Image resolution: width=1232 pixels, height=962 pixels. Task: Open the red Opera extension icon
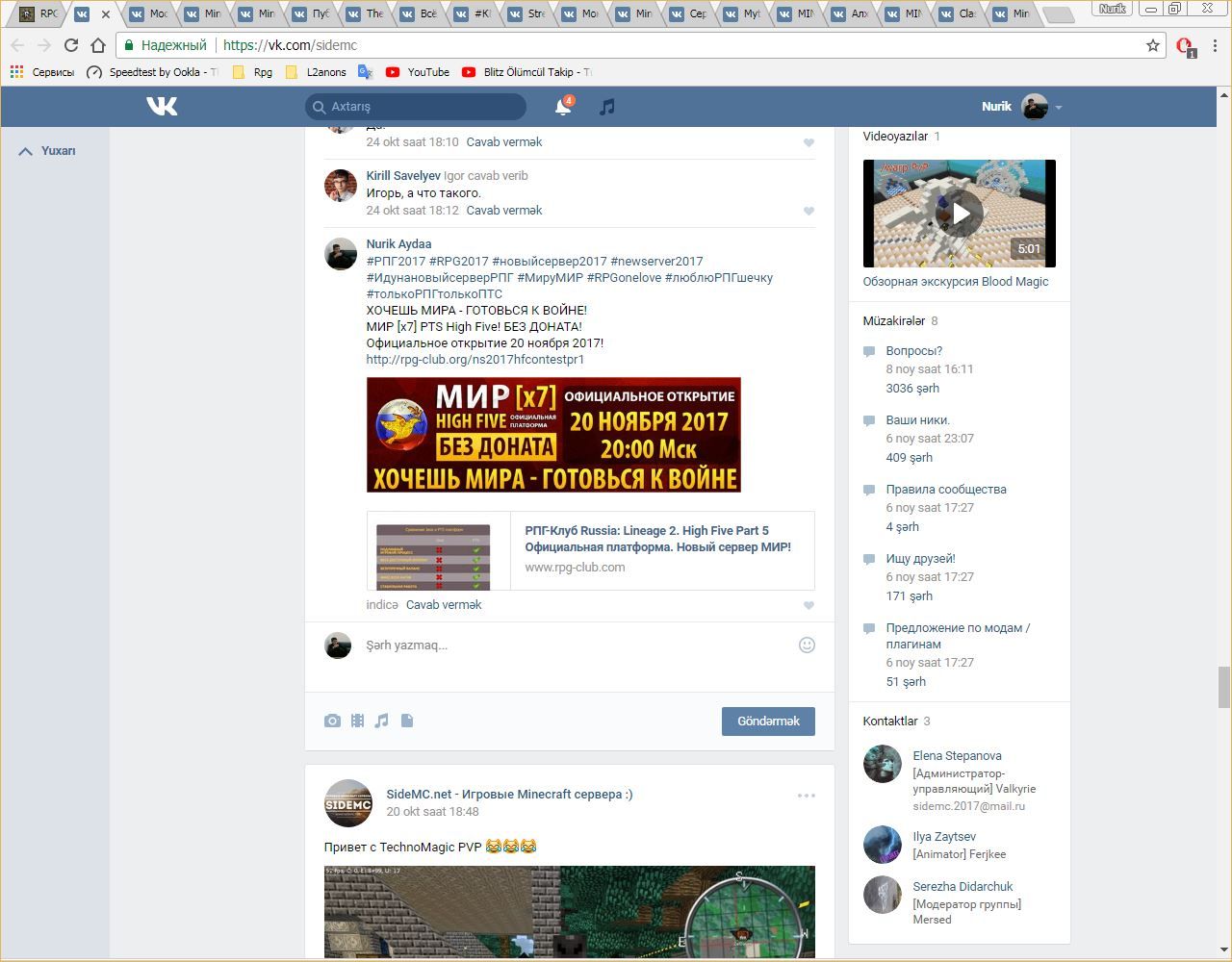[x=1185, y=46]
